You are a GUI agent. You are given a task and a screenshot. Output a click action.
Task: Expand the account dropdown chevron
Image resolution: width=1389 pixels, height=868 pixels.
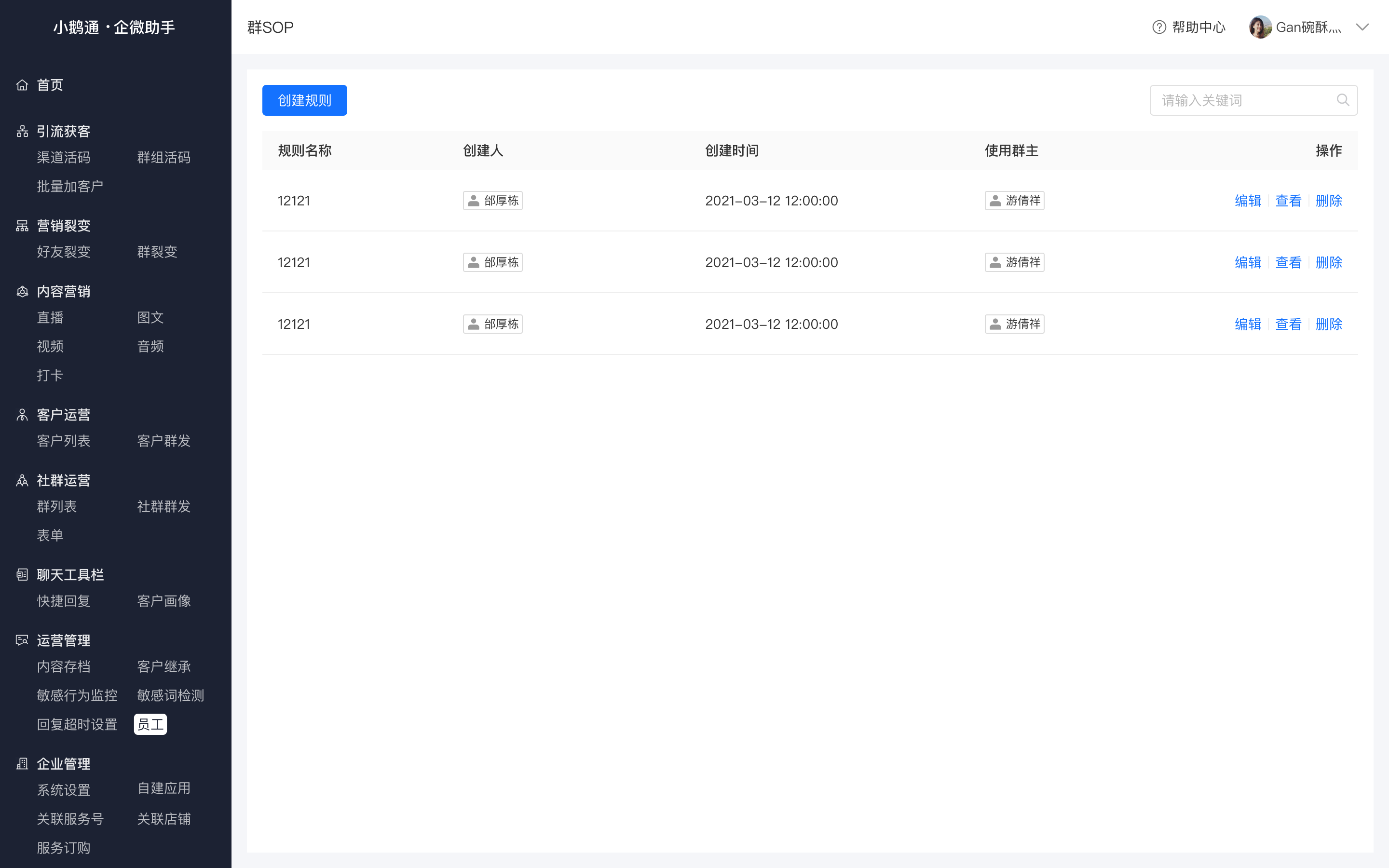coord(1362,27)
